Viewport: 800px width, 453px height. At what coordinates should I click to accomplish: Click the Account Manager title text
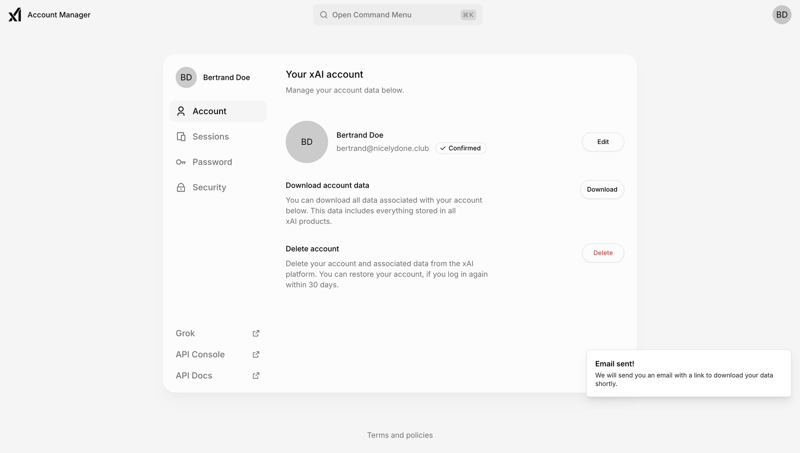(59, 15)
